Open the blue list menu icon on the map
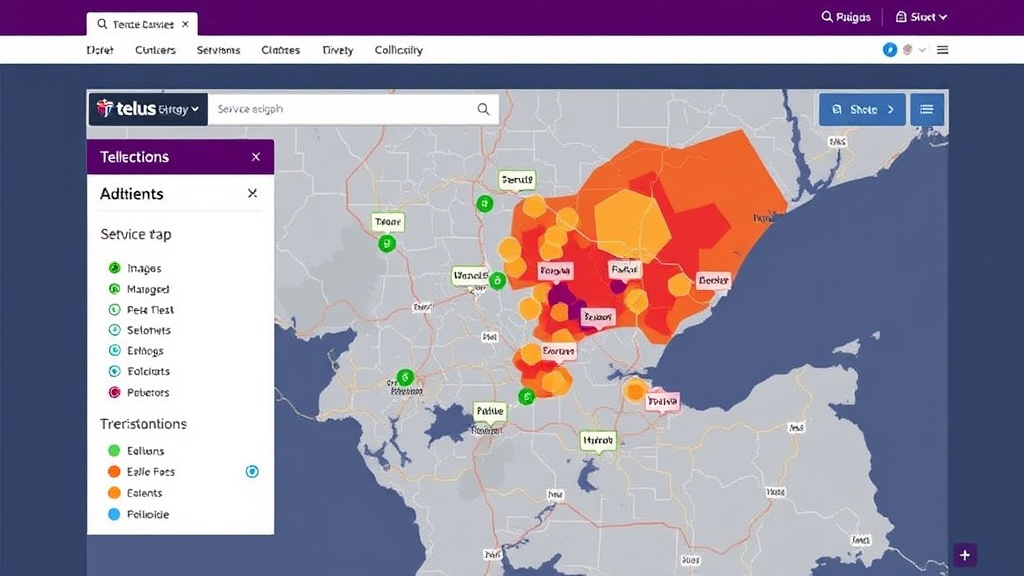The width and height of the screenshot is (1024, 576). (927, 109)
